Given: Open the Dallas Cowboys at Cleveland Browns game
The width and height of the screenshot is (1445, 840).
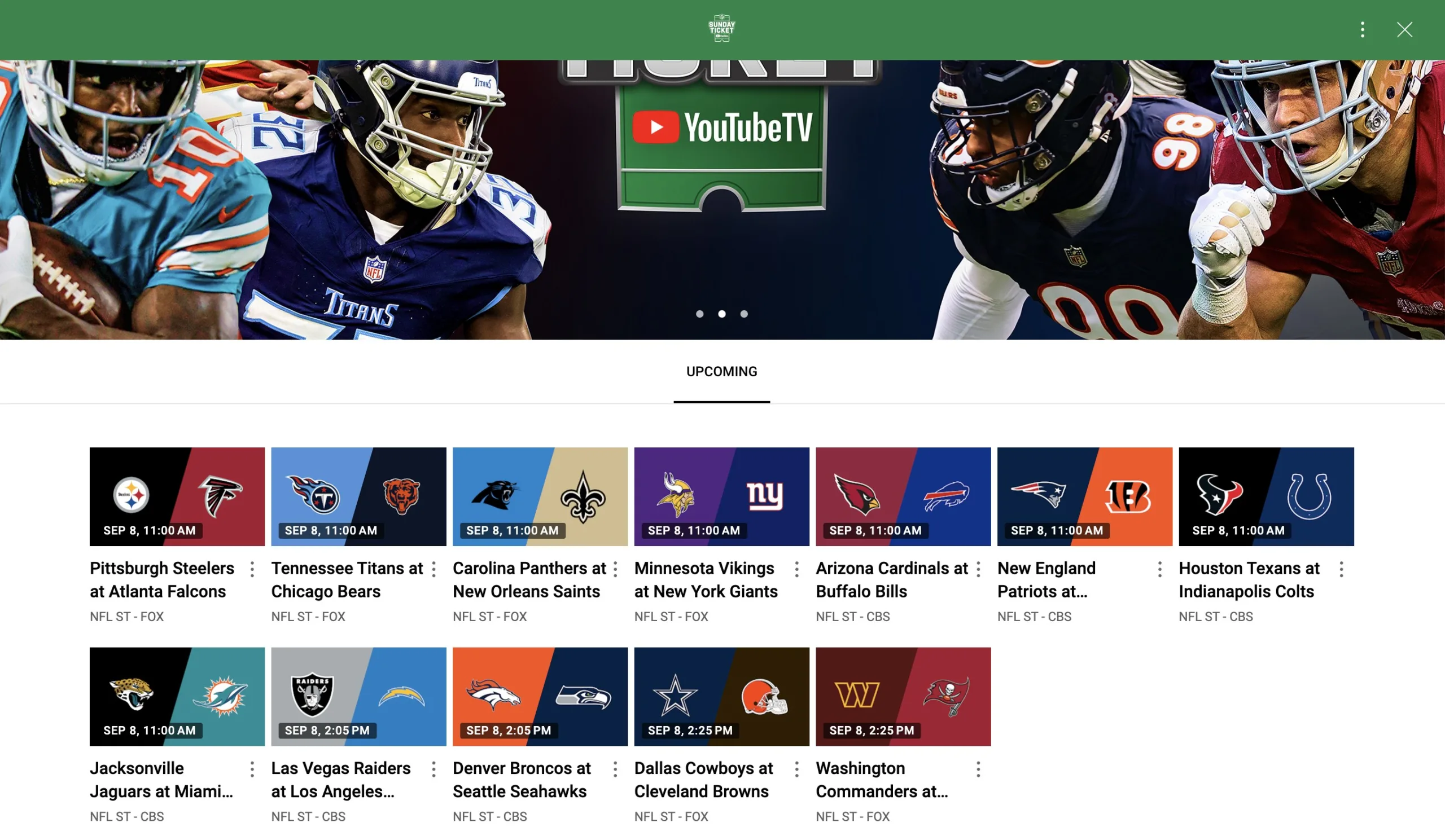Looking at the screenshot, I should pyautogui.click(x=721, y=695).
